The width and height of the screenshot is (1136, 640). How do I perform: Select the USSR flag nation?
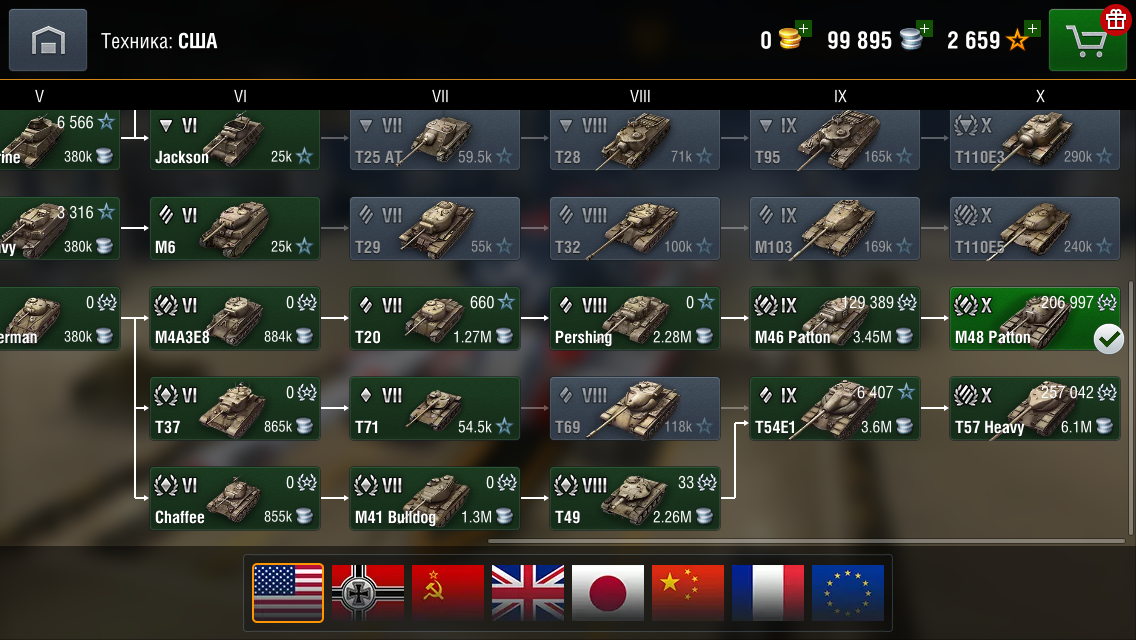[448, 593]
